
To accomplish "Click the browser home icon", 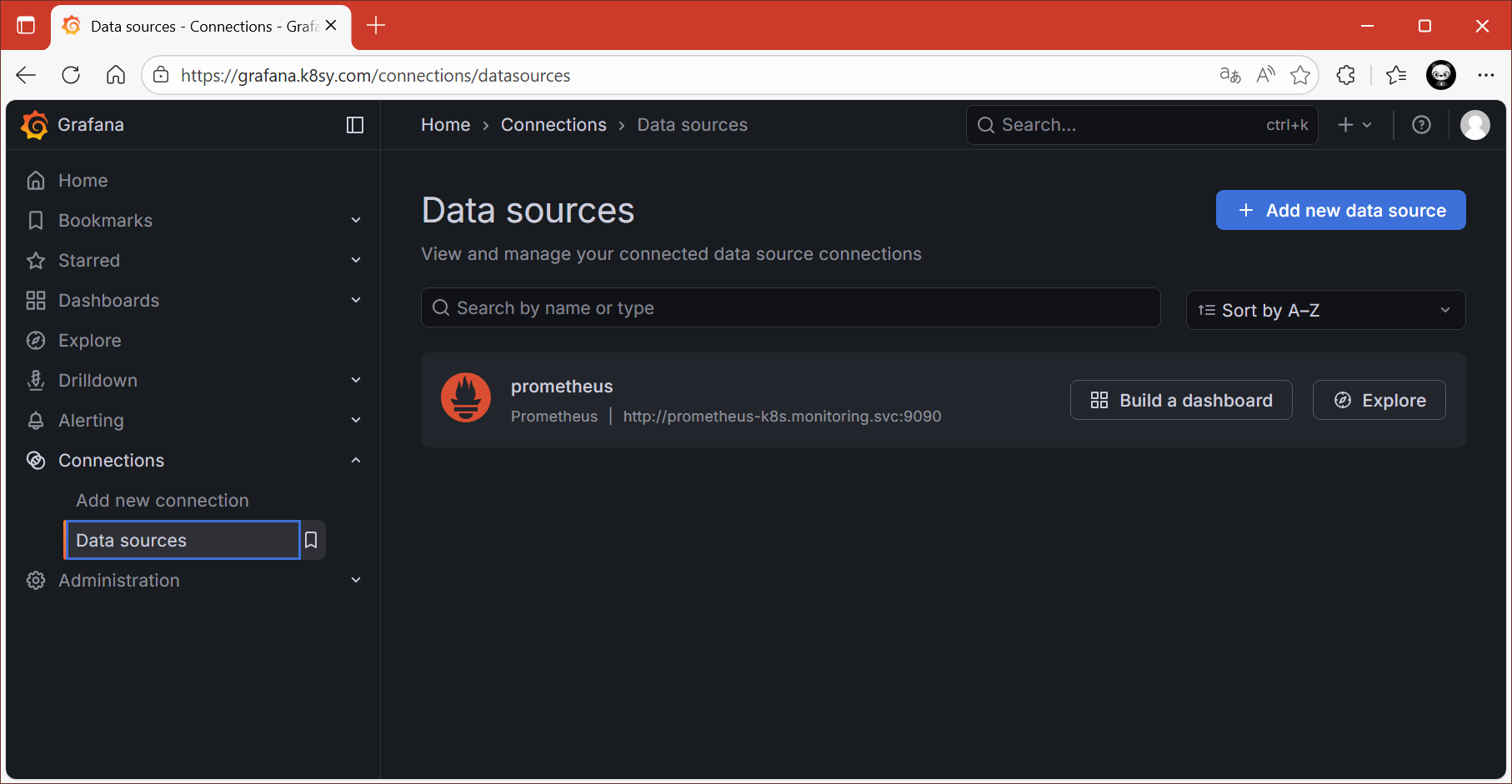I will click(116, 76).
